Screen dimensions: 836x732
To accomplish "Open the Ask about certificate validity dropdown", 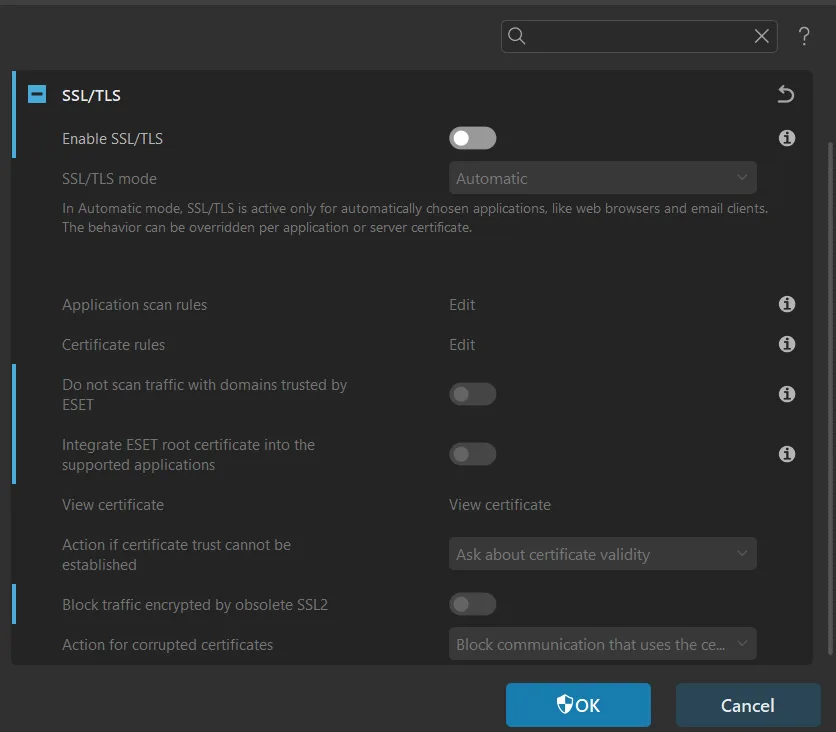I will (x=602, y=554).
